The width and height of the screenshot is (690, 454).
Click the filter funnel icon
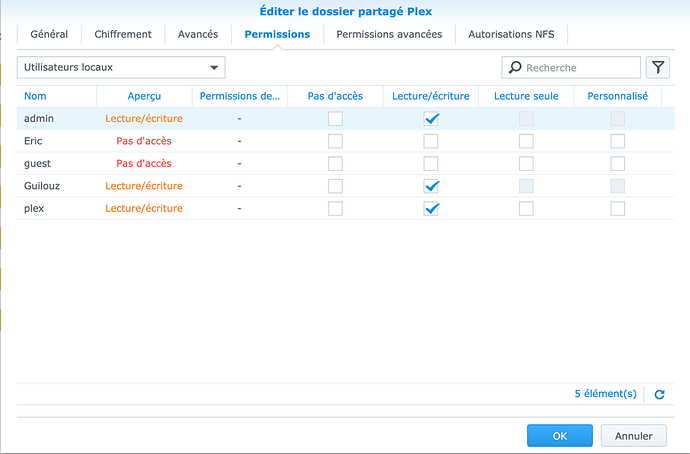(658, 68)
